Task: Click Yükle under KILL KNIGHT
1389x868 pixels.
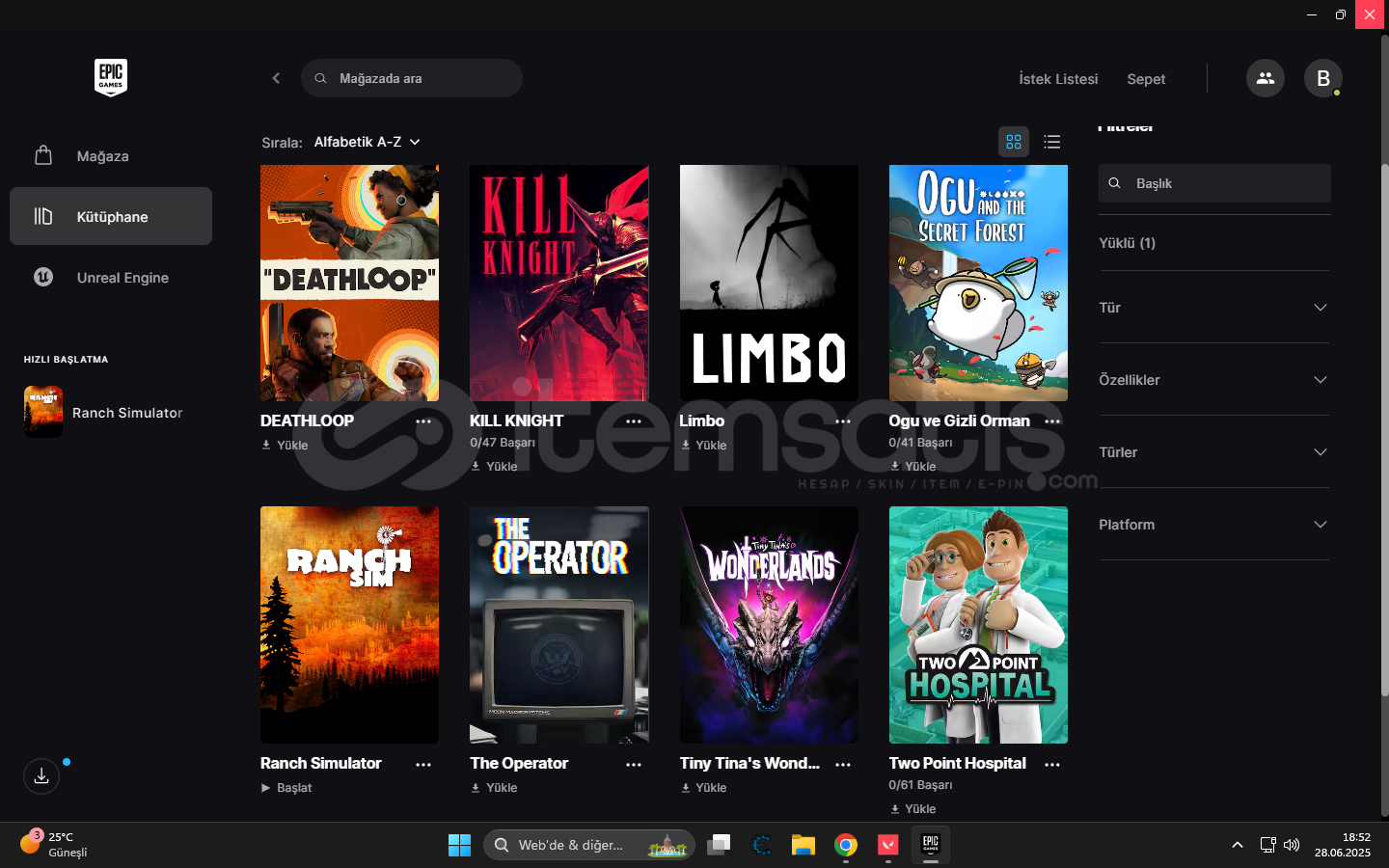Action: [x=494, y=467]
